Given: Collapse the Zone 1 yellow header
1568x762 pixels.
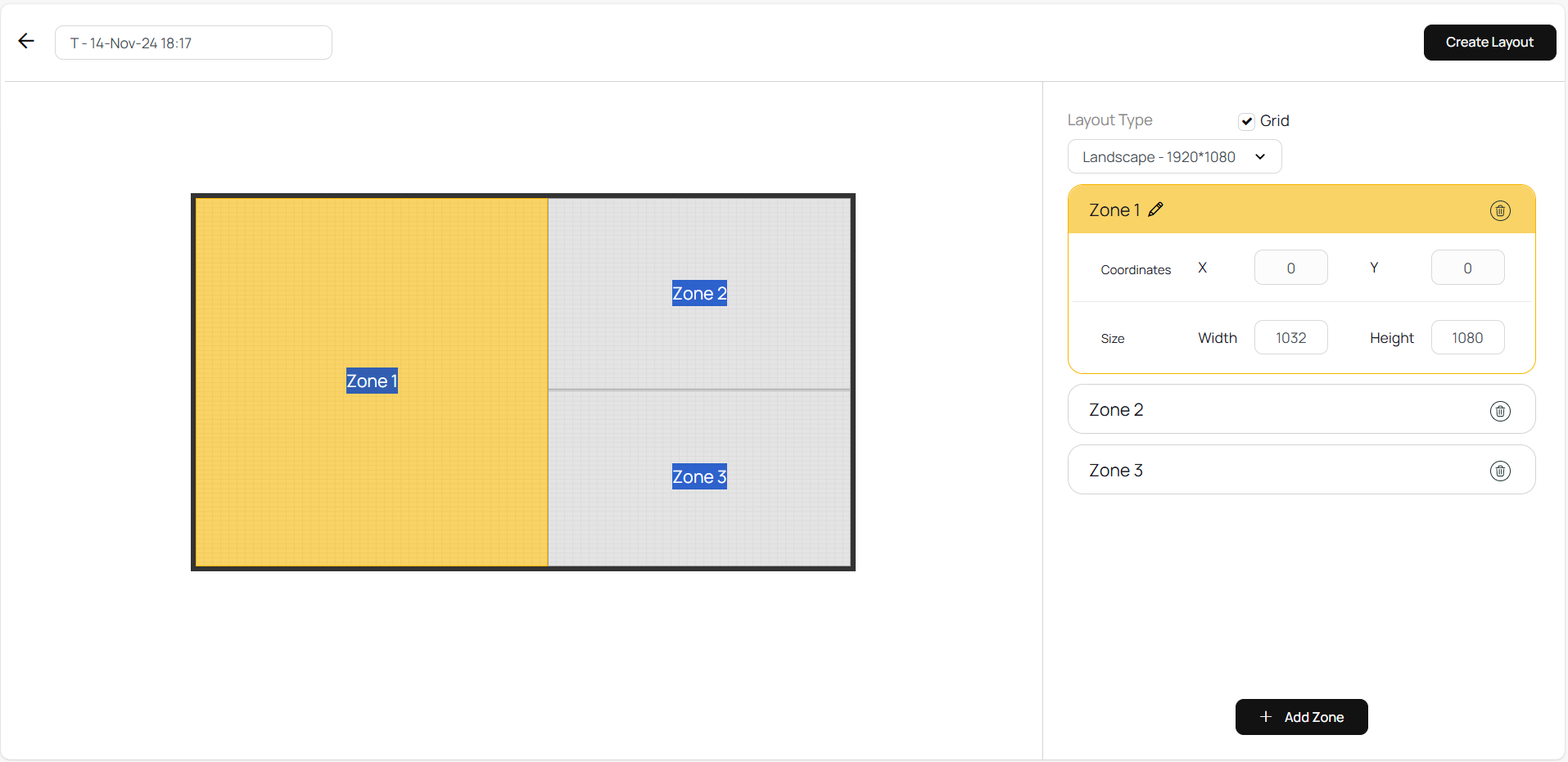Looking at the screenshot, I should pyautogui.click(x=1310, y=210).
